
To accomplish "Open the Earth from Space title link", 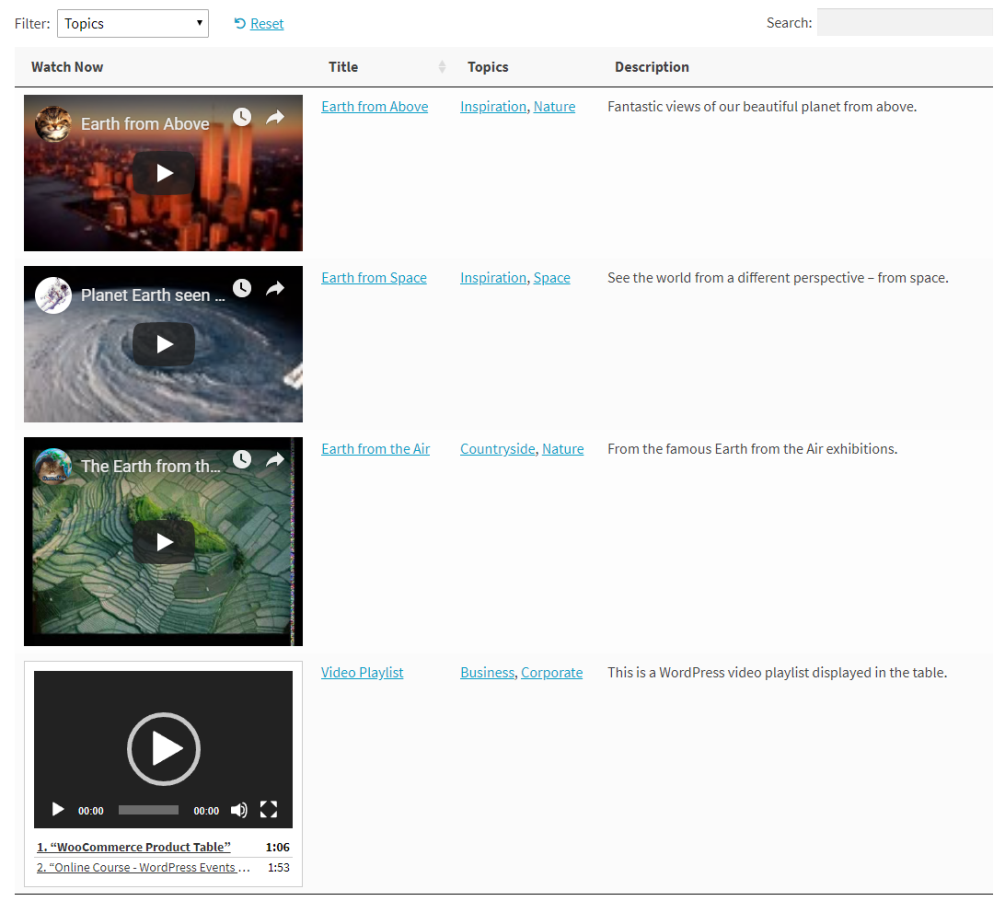I will (x=374, y=278).
